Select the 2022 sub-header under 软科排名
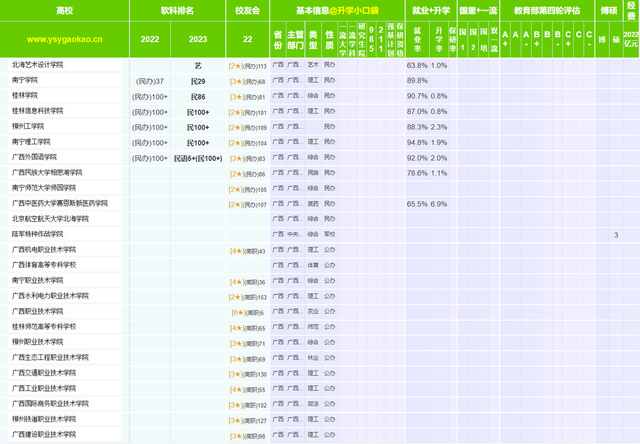 150,40
